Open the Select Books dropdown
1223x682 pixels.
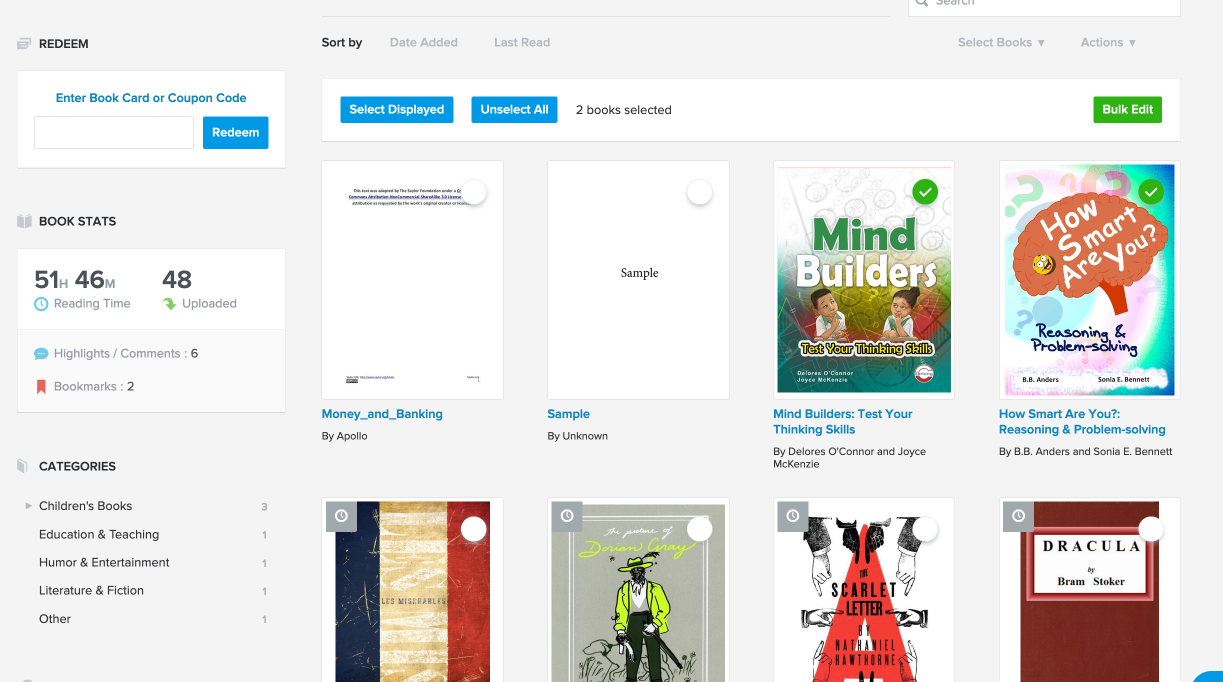click(1001, 43)
